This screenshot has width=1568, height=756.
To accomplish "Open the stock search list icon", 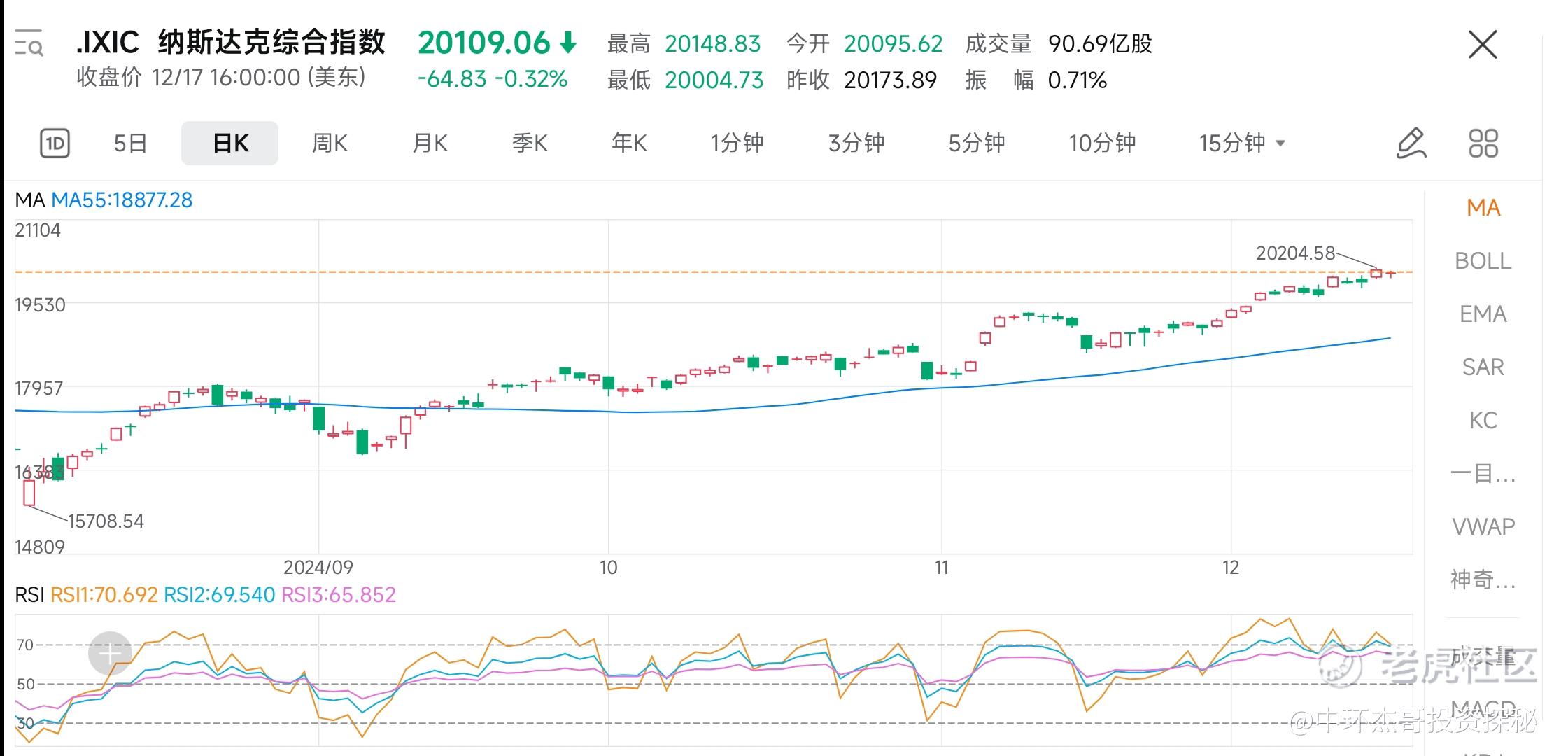I will [29, 43].
